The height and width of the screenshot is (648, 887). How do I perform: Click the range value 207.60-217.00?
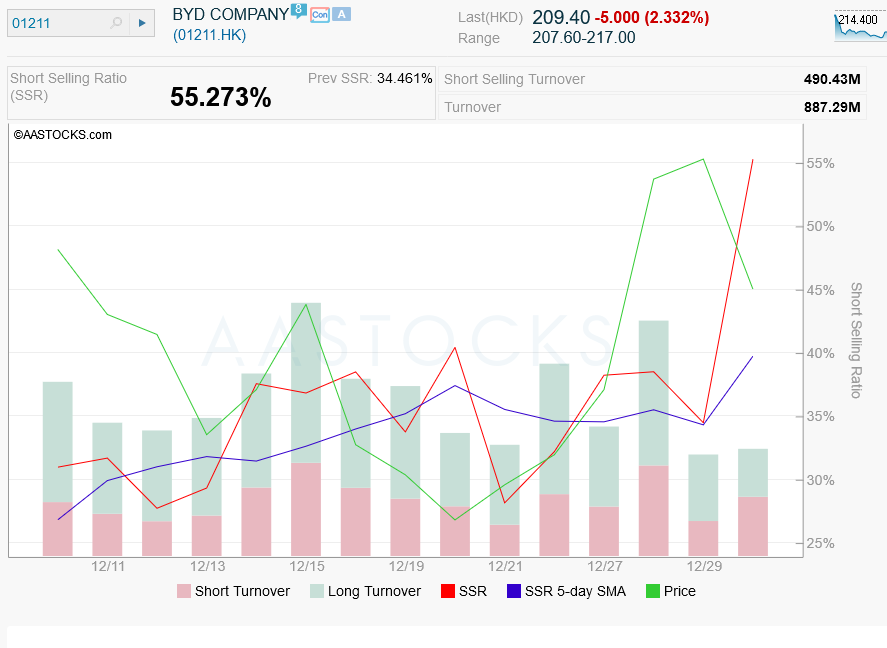click(x=584, y=38)
